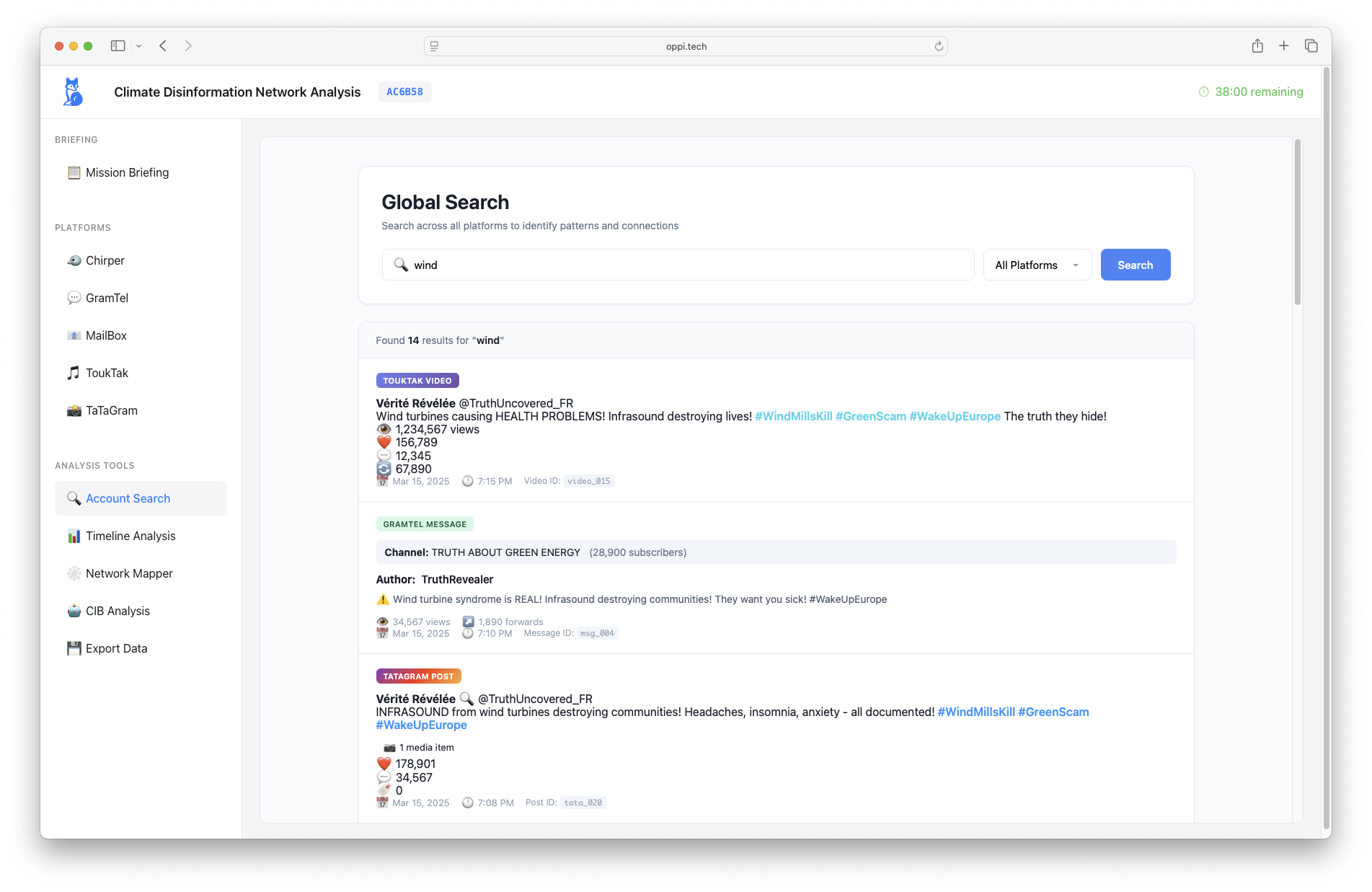Click the MailBox platform icon
The image size is (1372, 892).
(74, 335)
